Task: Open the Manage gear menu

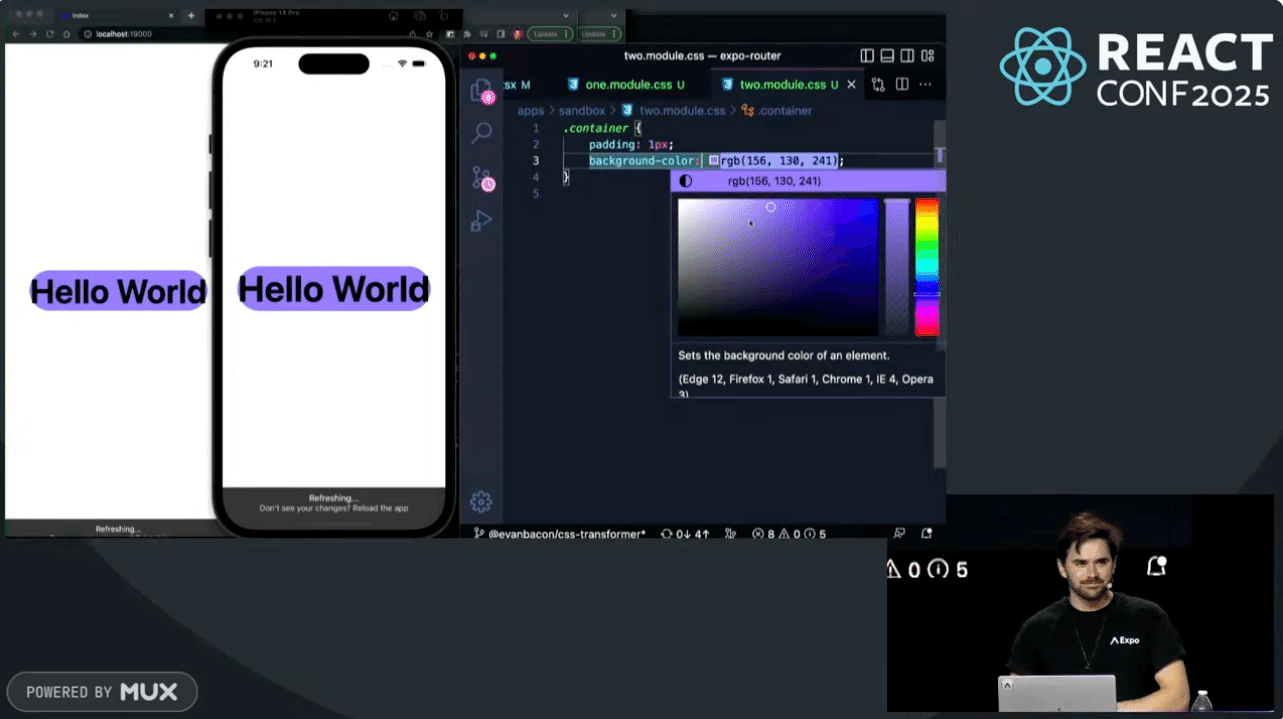Action: tap(481, 502)
